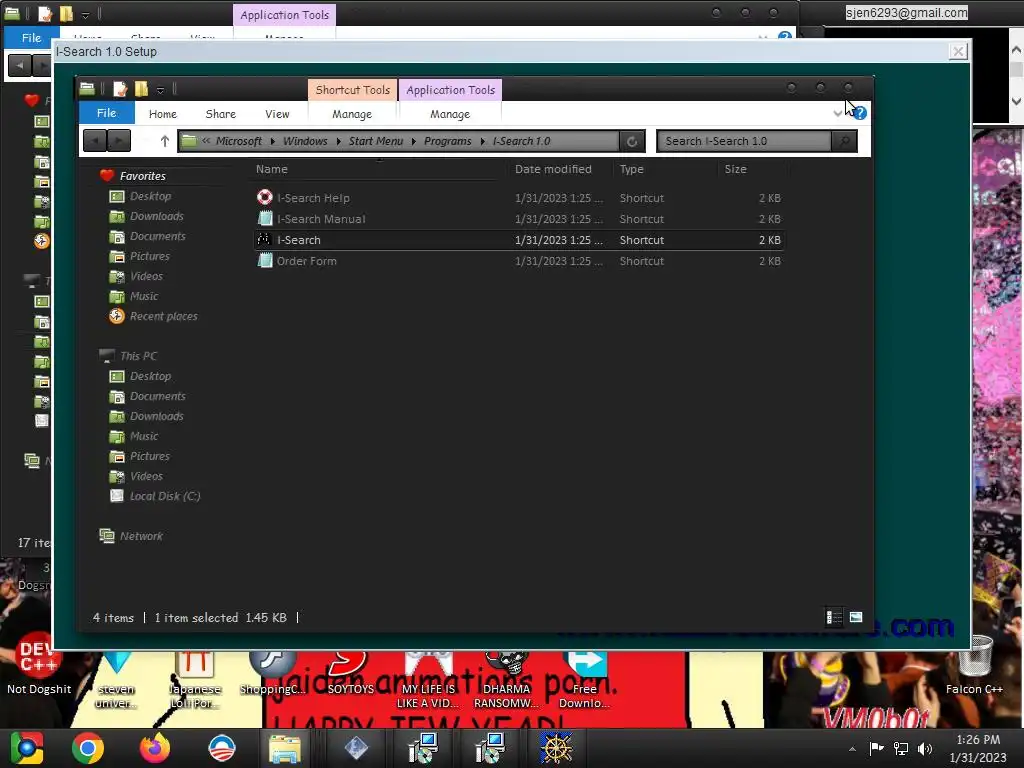Close the I-Search 1.0 Setup window
The image size is (1024, 768).
click(x=958, y=52)
